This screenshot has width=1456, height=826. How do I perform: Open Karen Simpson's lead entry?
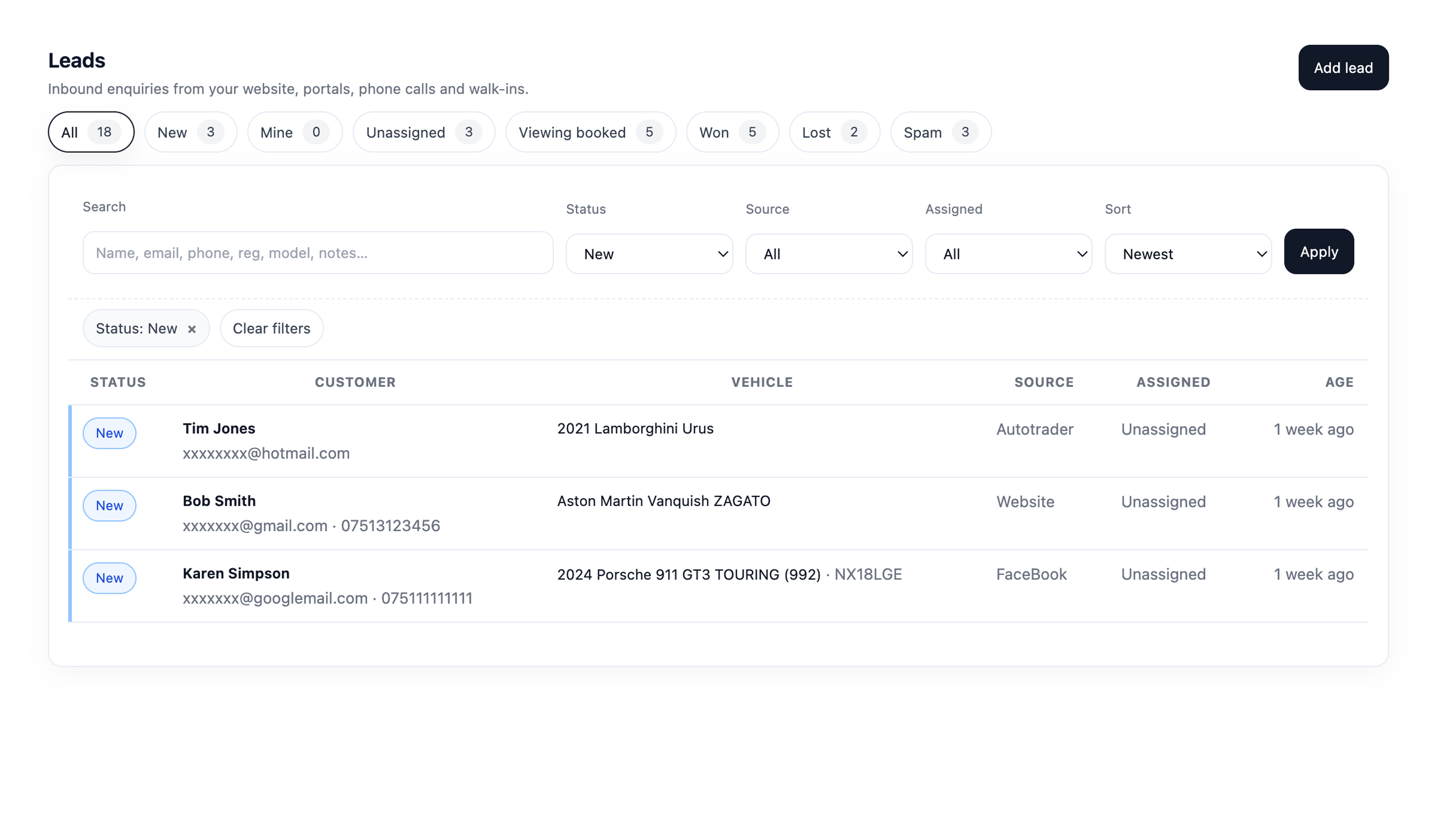236,574
